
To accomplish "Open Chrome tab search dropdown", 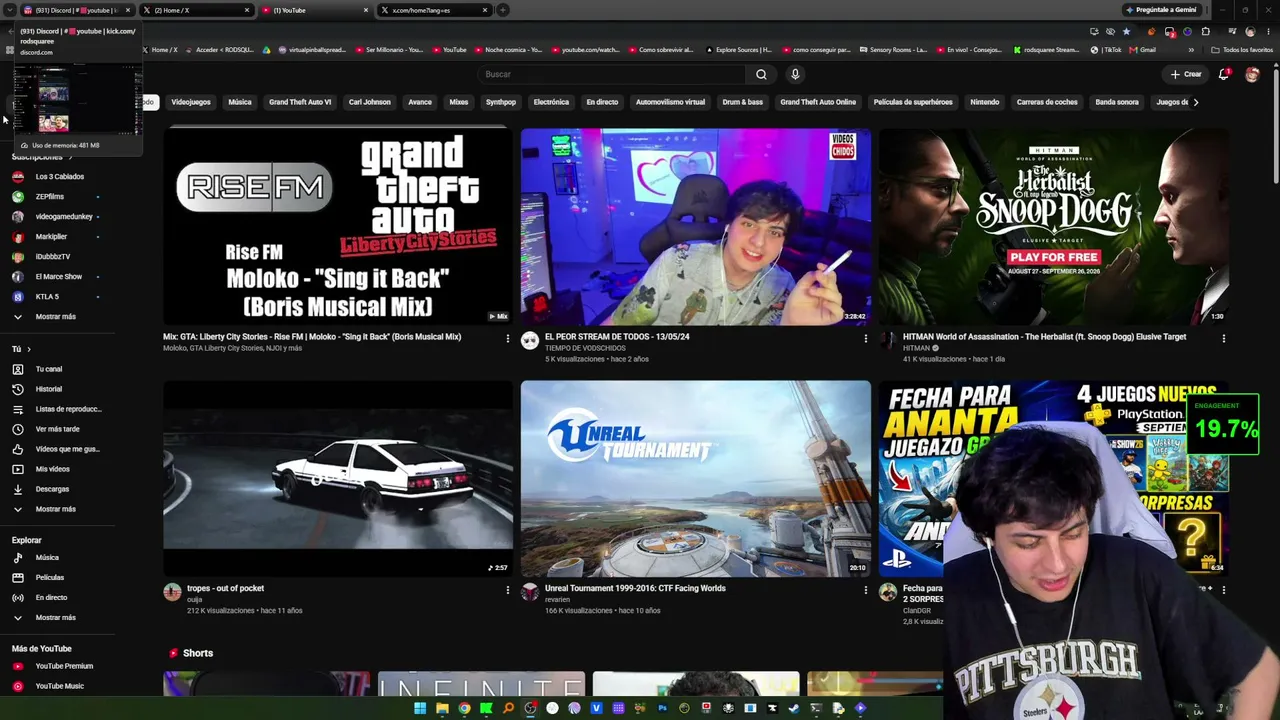I will 9,10.
